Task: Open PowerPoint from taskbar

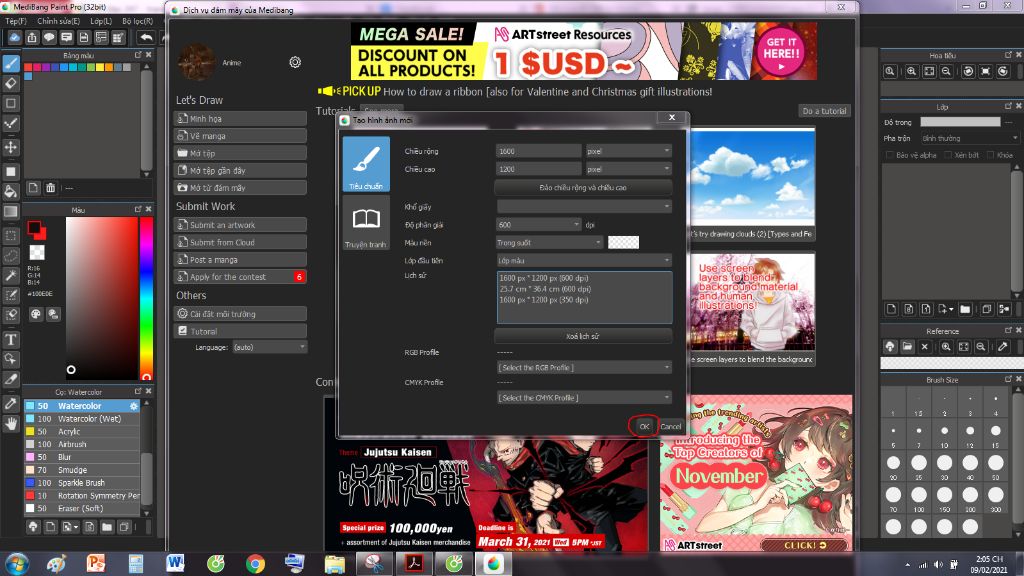Action: click(x=96, y=563)
